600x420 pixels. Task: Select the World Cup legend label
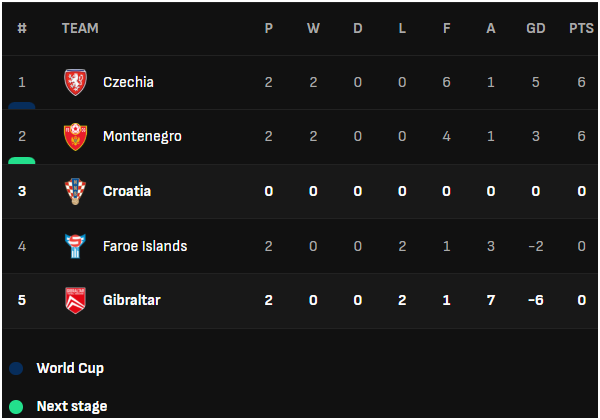click(70, 368)
